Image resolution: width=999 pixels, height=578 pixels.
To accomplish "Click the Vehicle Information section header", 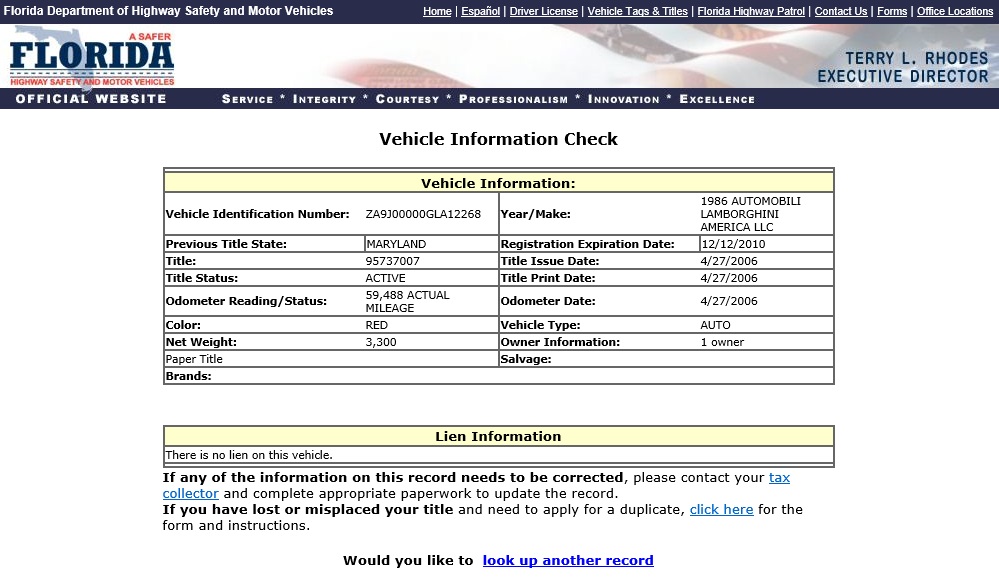I will [498, 184].
